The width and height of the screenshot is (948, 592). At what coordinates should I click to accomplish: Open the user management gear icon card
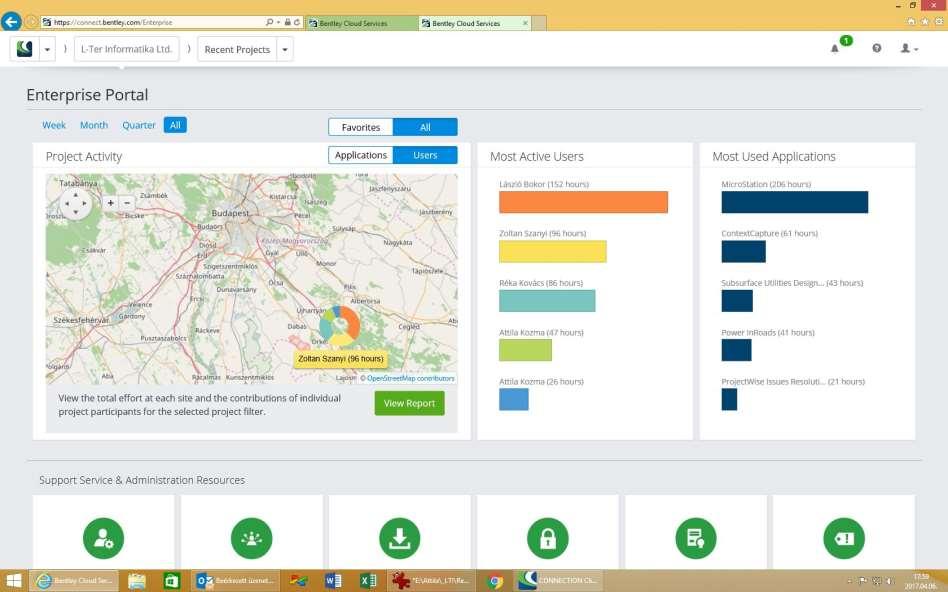coord(103,538)
